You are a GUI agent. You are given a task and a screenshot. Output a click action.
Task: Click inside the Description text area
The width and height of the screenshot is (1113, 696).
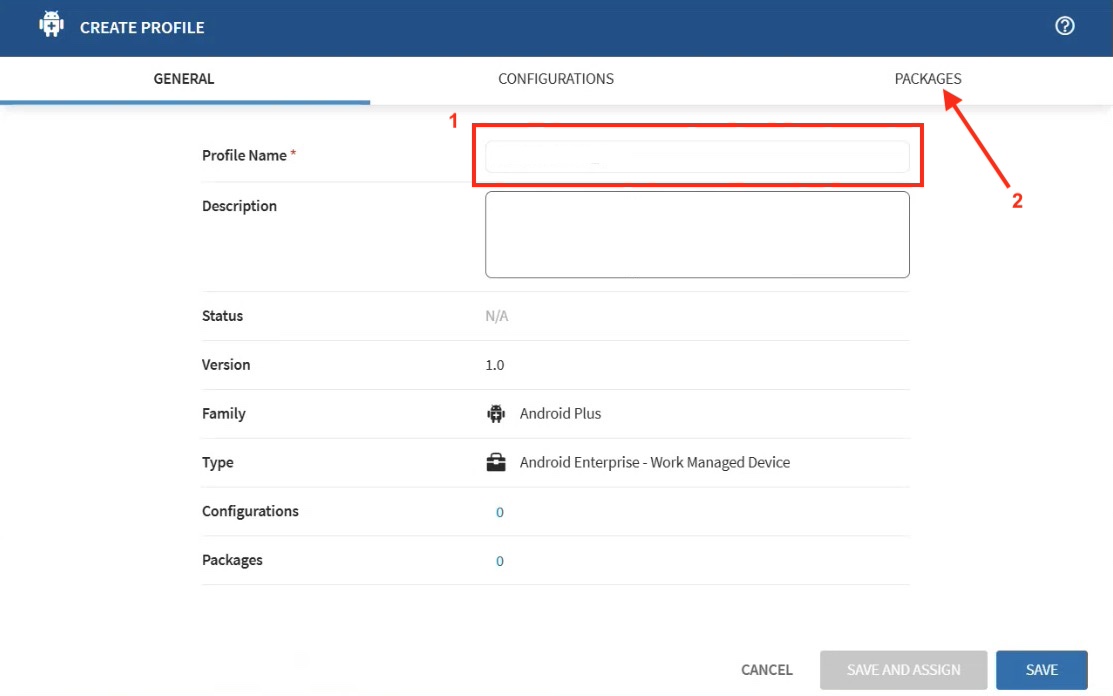click(x=697, y=234)
